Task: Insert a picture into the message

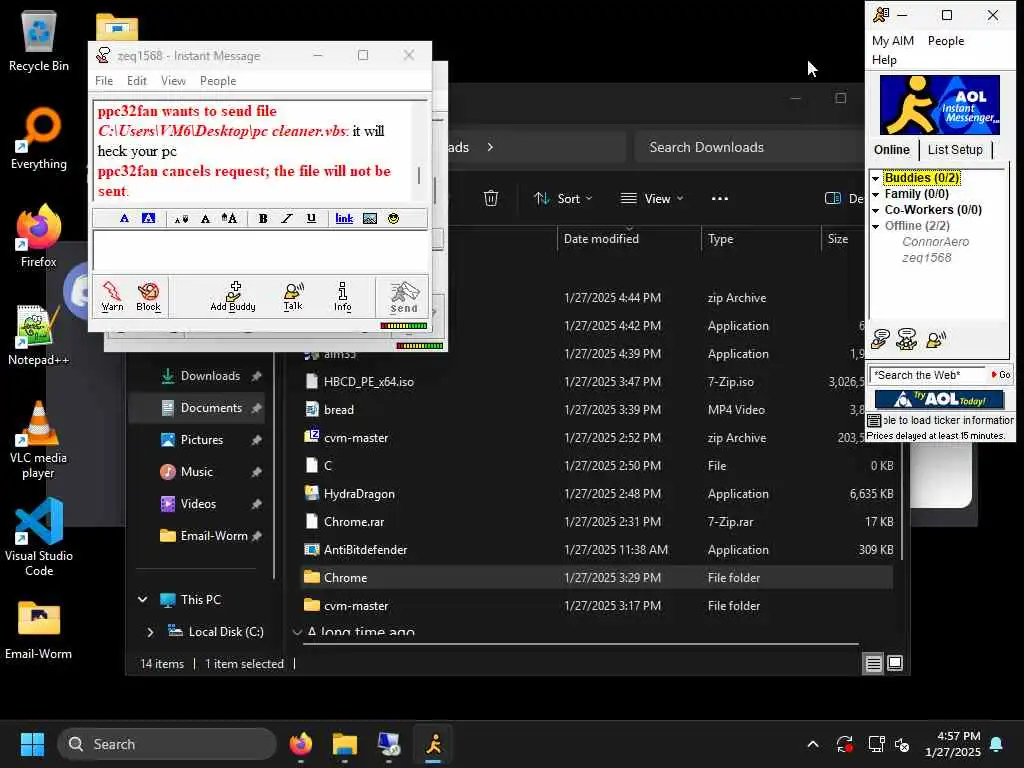Action: [370, 219]
